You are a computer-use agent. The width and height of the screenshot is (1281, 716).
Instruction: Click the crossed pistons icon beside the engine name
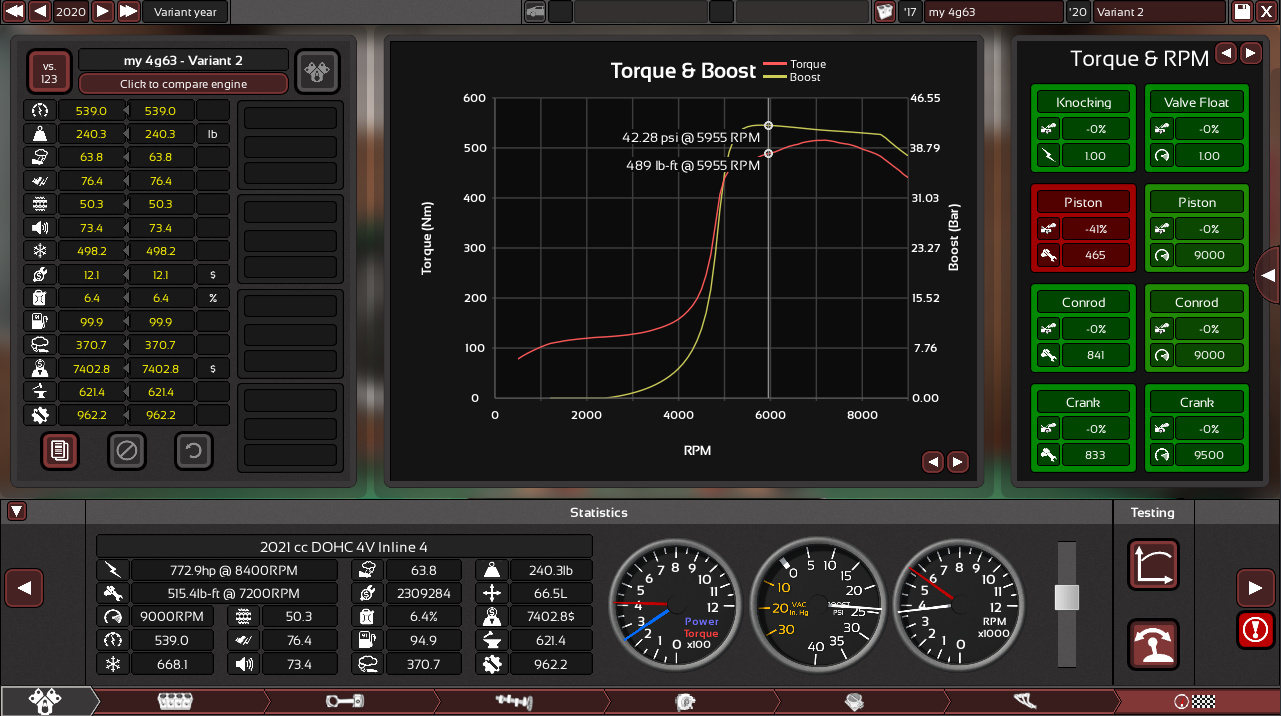click(x=317, y=71)
